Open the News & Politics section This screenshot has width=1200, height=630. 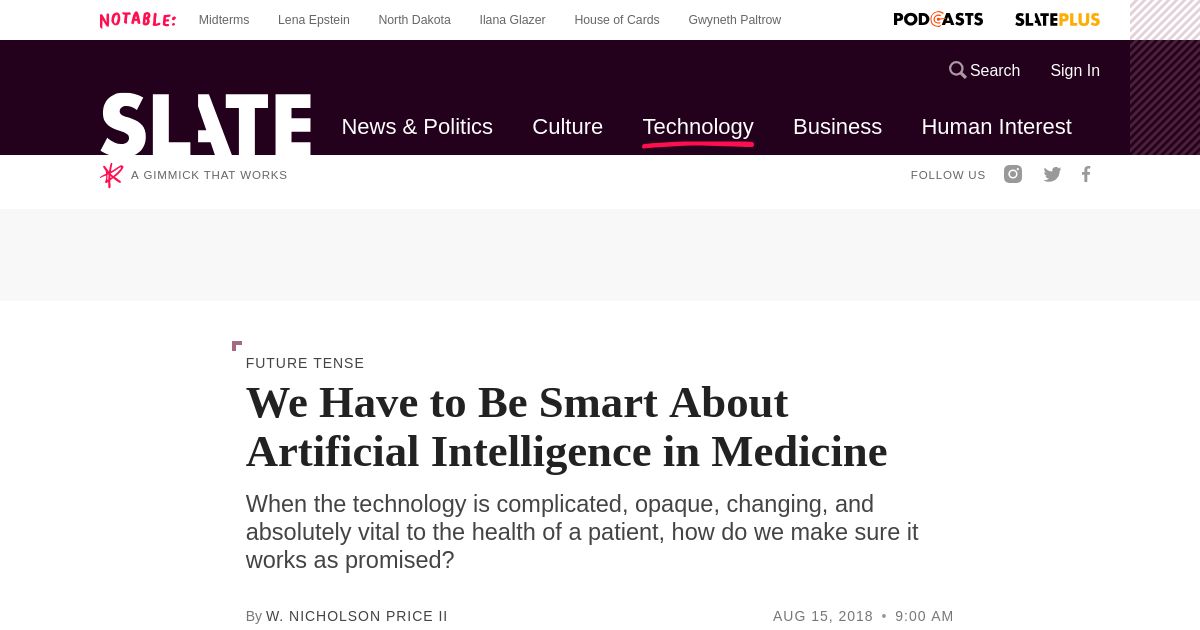click(417, 127)
